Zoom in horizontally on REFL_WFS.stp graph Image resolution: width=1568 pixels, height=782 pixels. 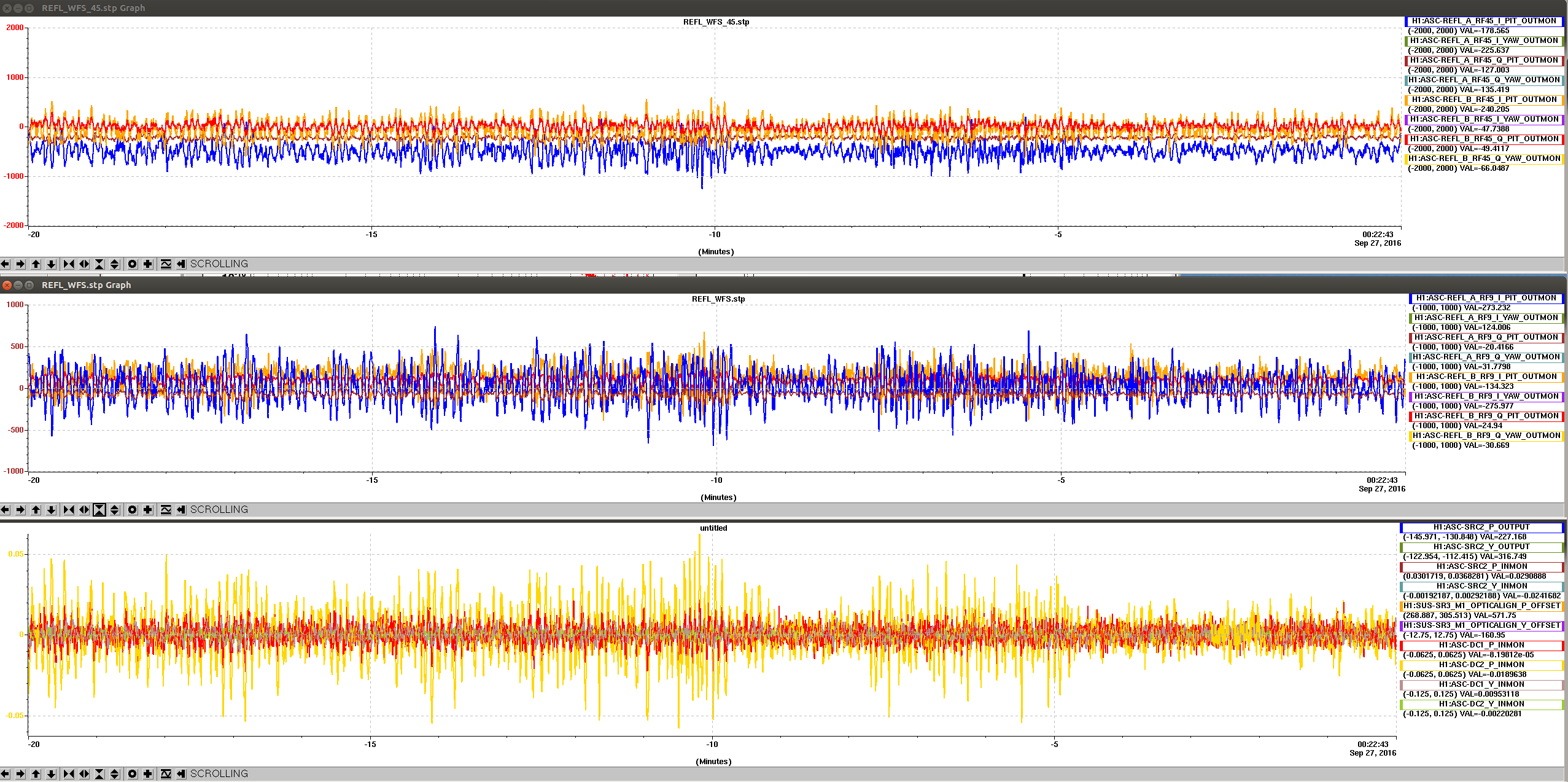(x=69, y=510)
